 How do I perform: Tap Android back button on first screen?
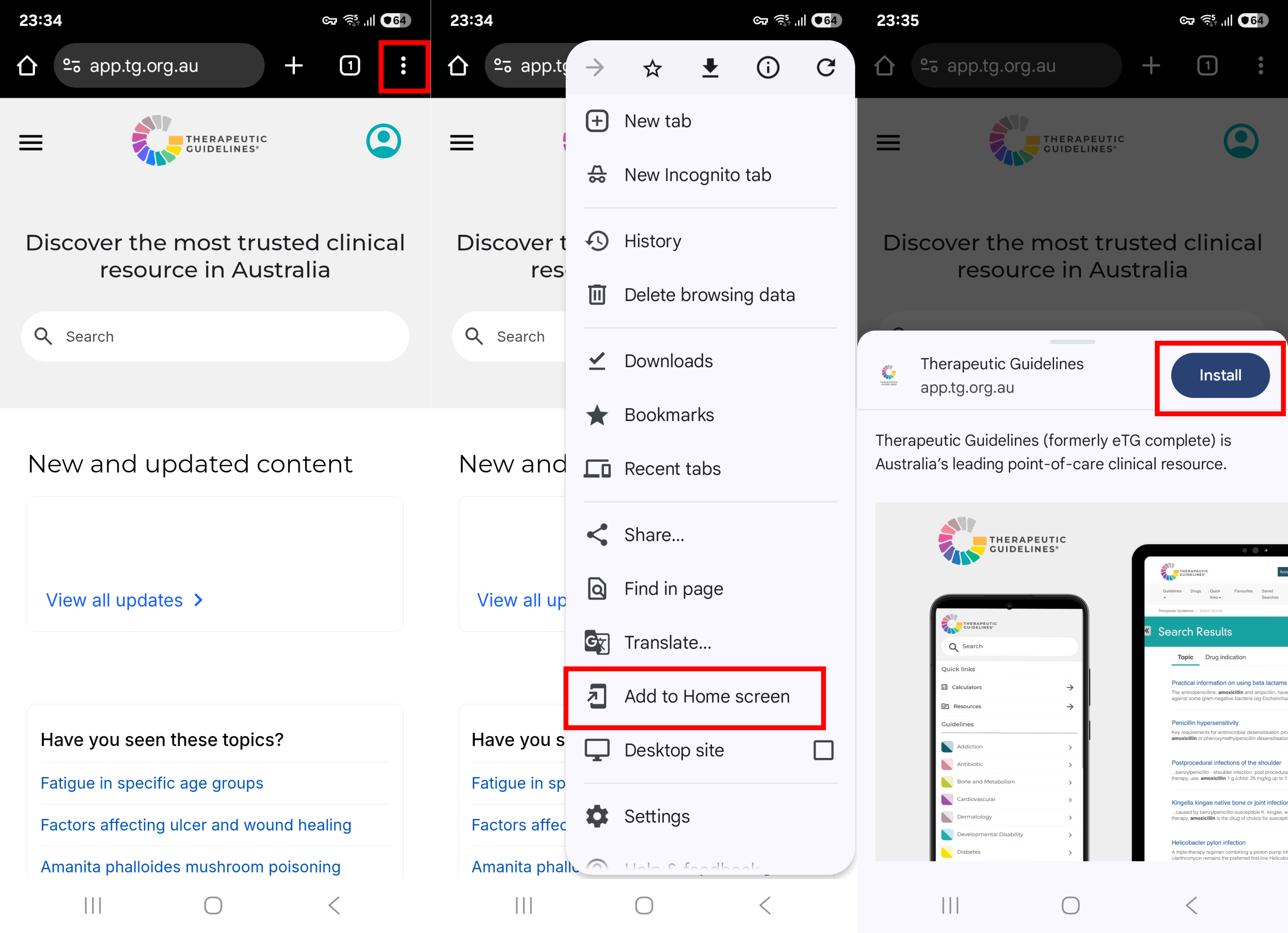point(334,905)
